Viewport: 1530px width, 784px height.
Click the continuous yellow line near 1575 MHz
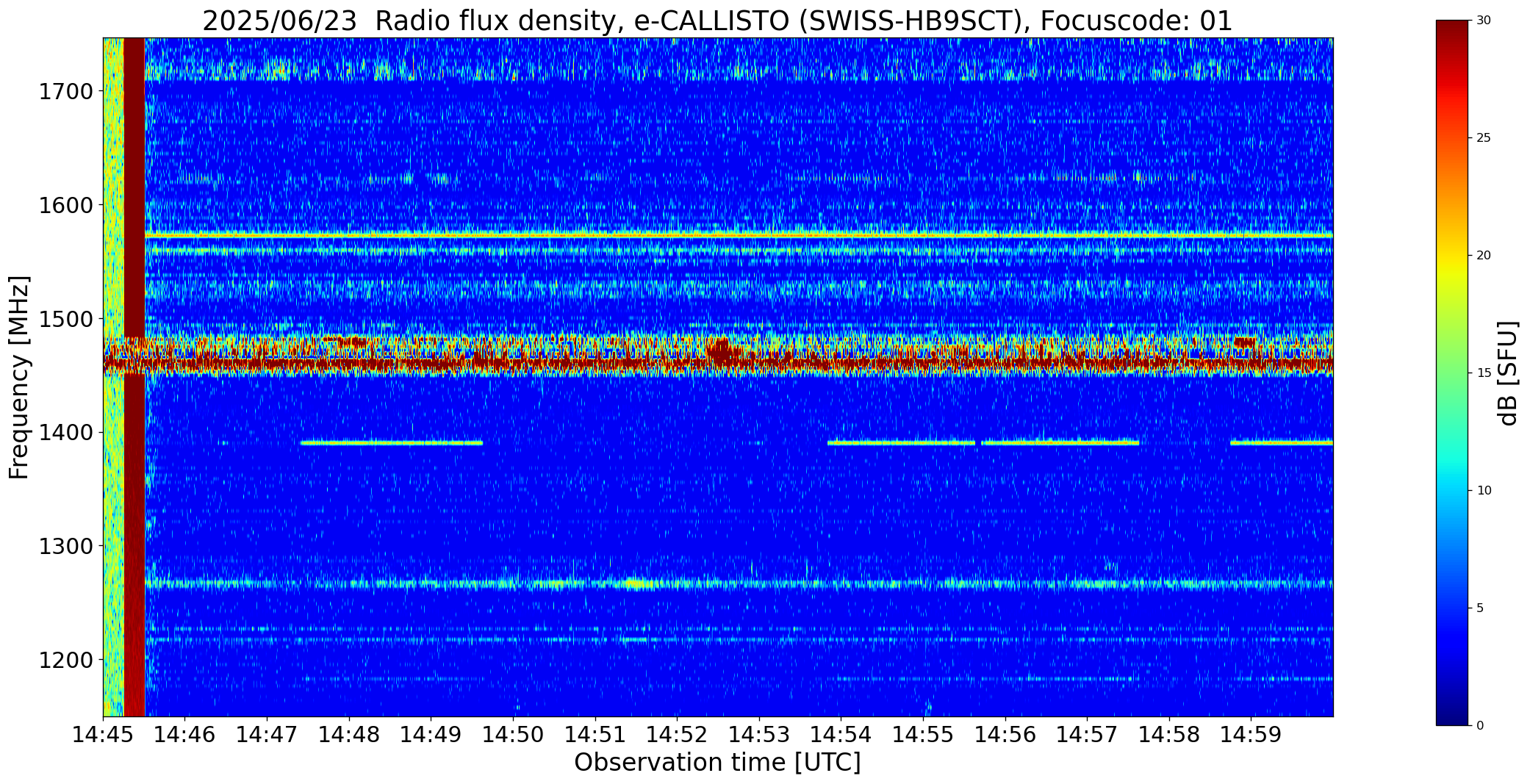pyautogui.click(x=739, y=236)
